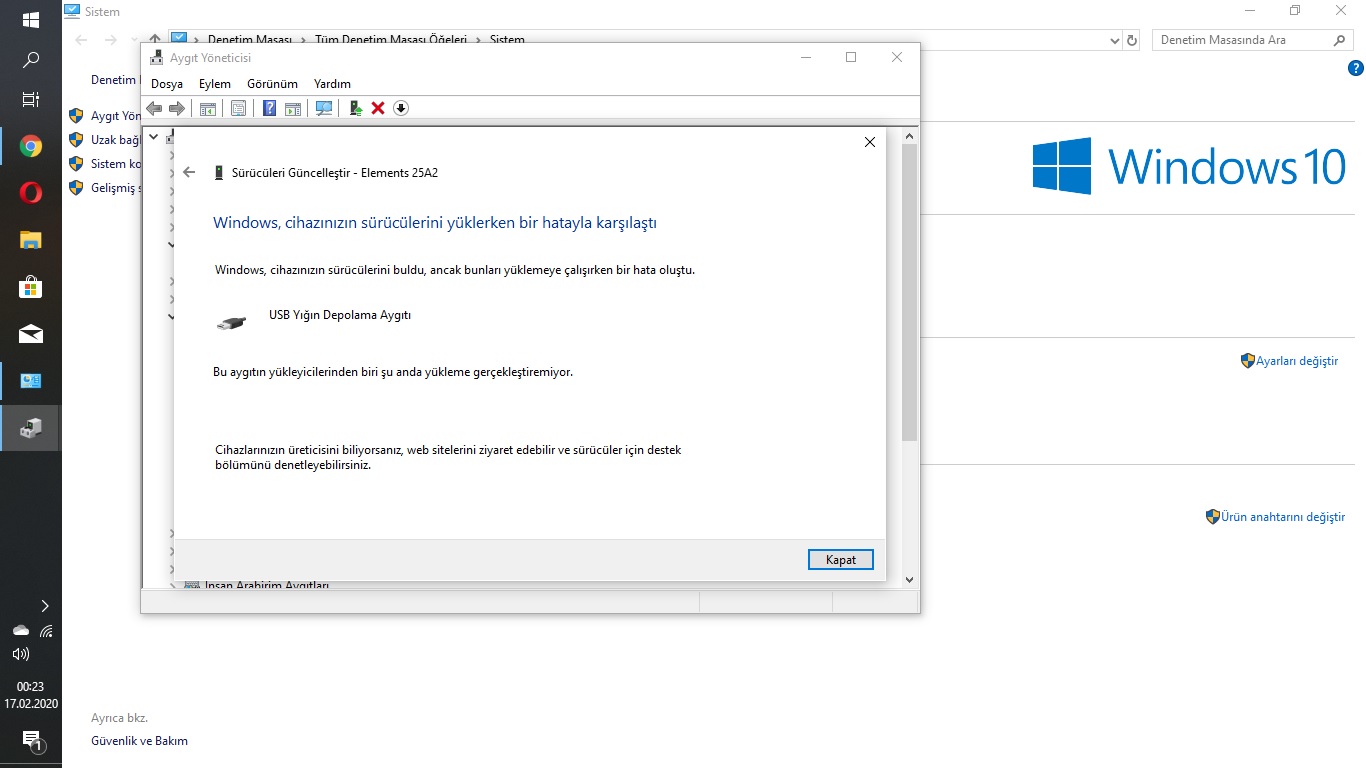The image size is (1366, 768).
Task: Refresh the Sistem window address bar
Action: [x=1132, y=40]
